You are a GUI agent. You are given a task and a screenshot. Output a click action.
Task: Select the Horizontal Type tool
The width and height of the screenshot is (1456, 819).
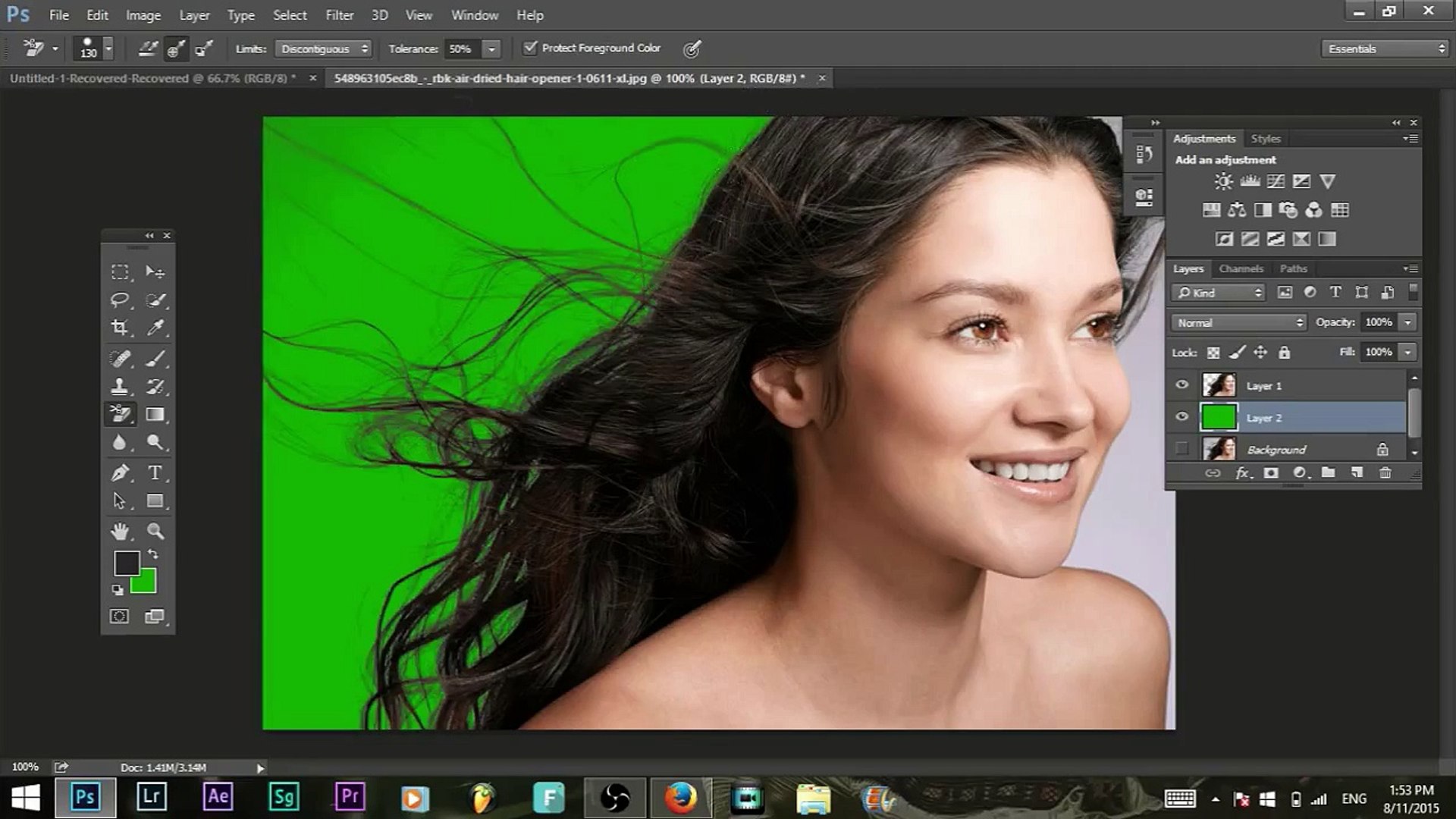pyautogui.click(x=155, y=472)
